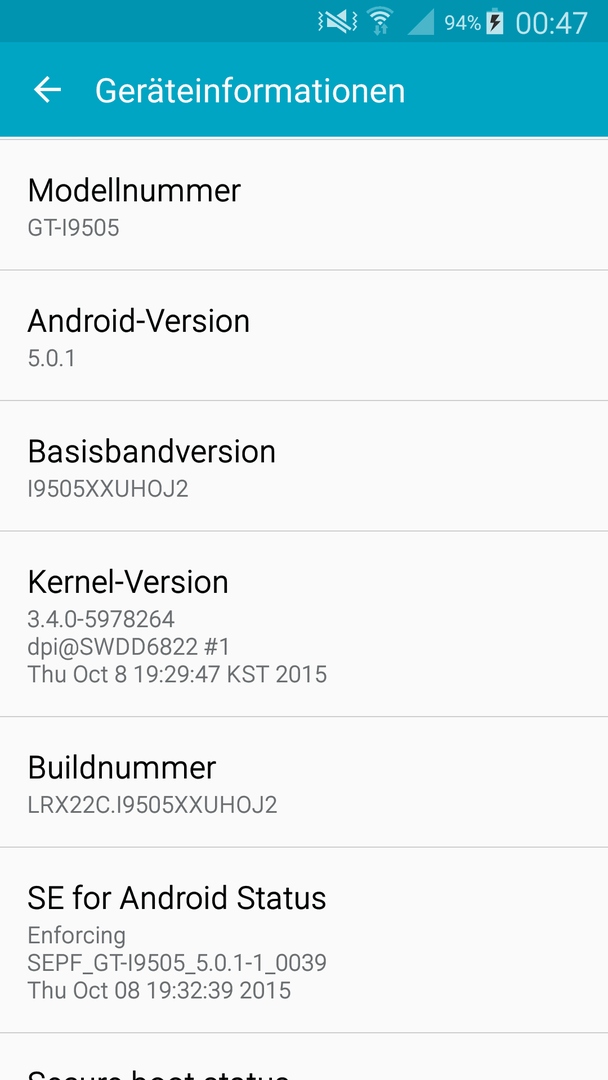Tap the kernel build date line
Image resolution: width=608 pixels, height=1080 pixels.
pos(177,674)
